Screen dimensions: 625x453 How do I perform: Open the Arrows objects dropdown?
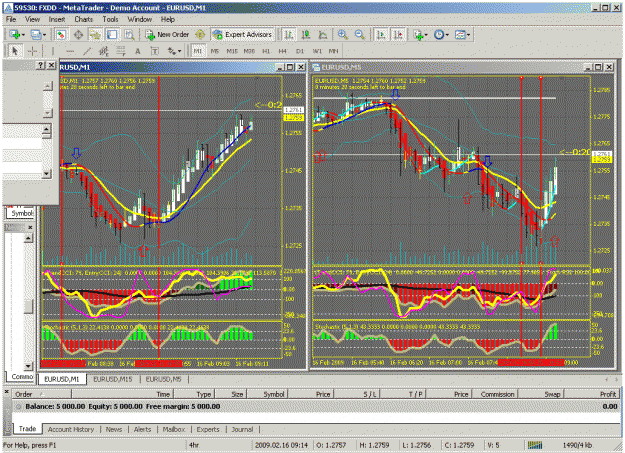tap(174, 51)
